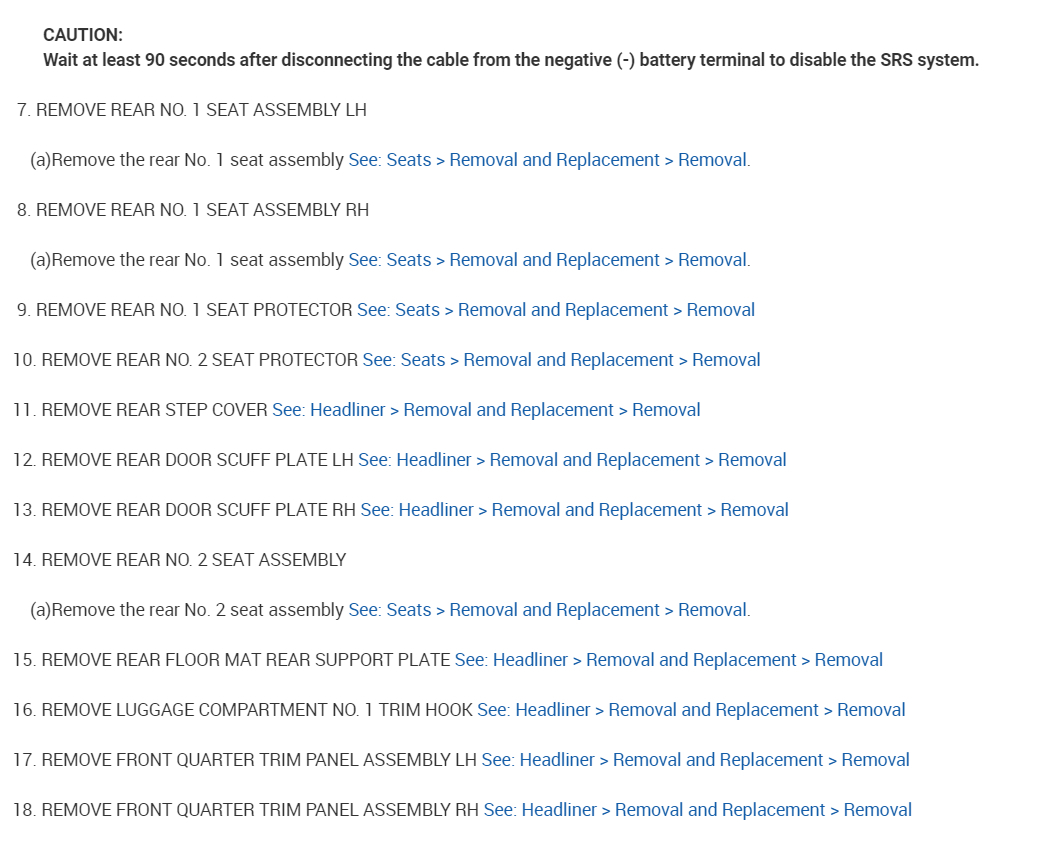Click step 8 heading for Seat Assembly RH

click(x=193, y=210)
